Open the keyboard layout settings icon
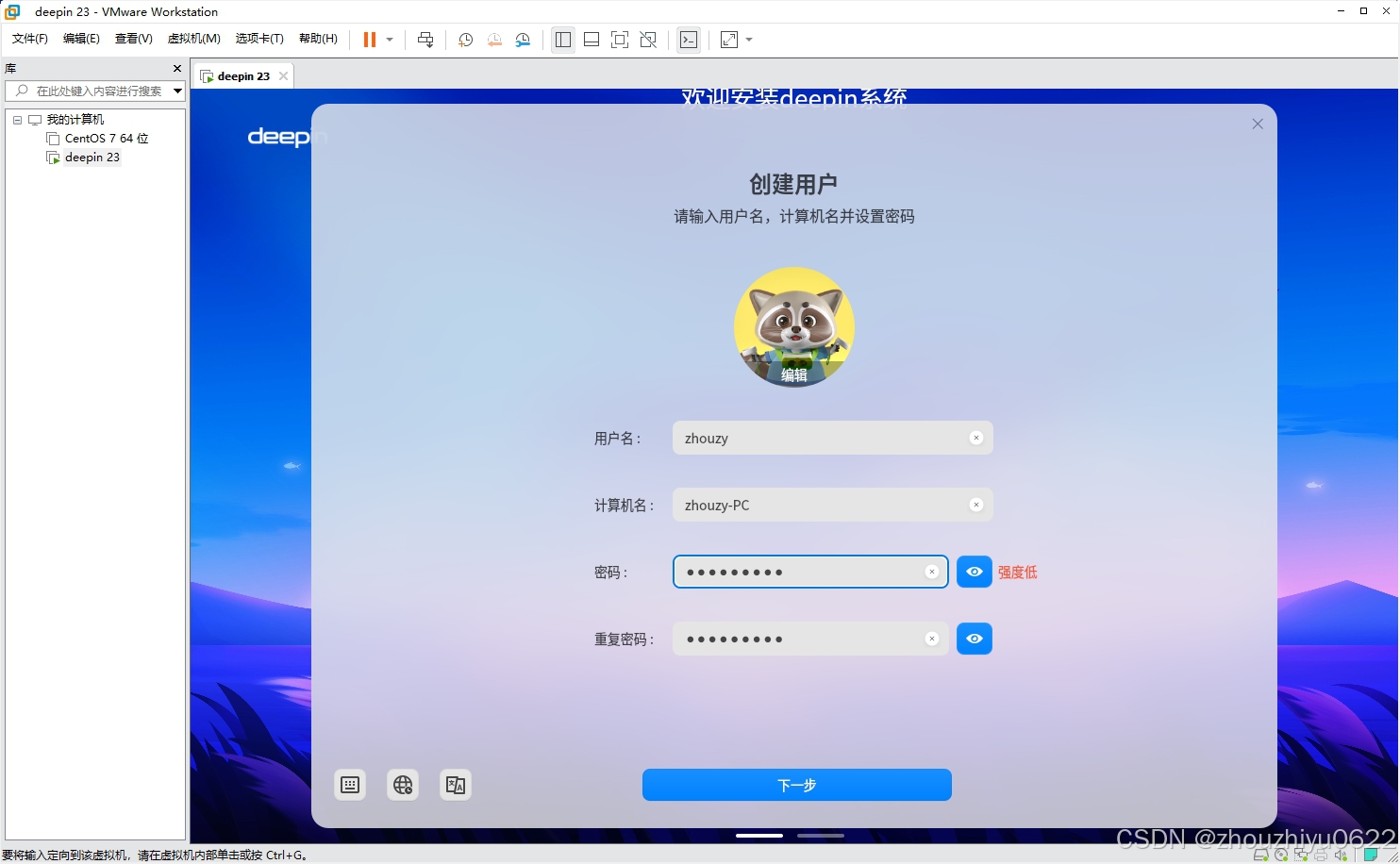Screen dimensions: 1400x864 (350, 785)
